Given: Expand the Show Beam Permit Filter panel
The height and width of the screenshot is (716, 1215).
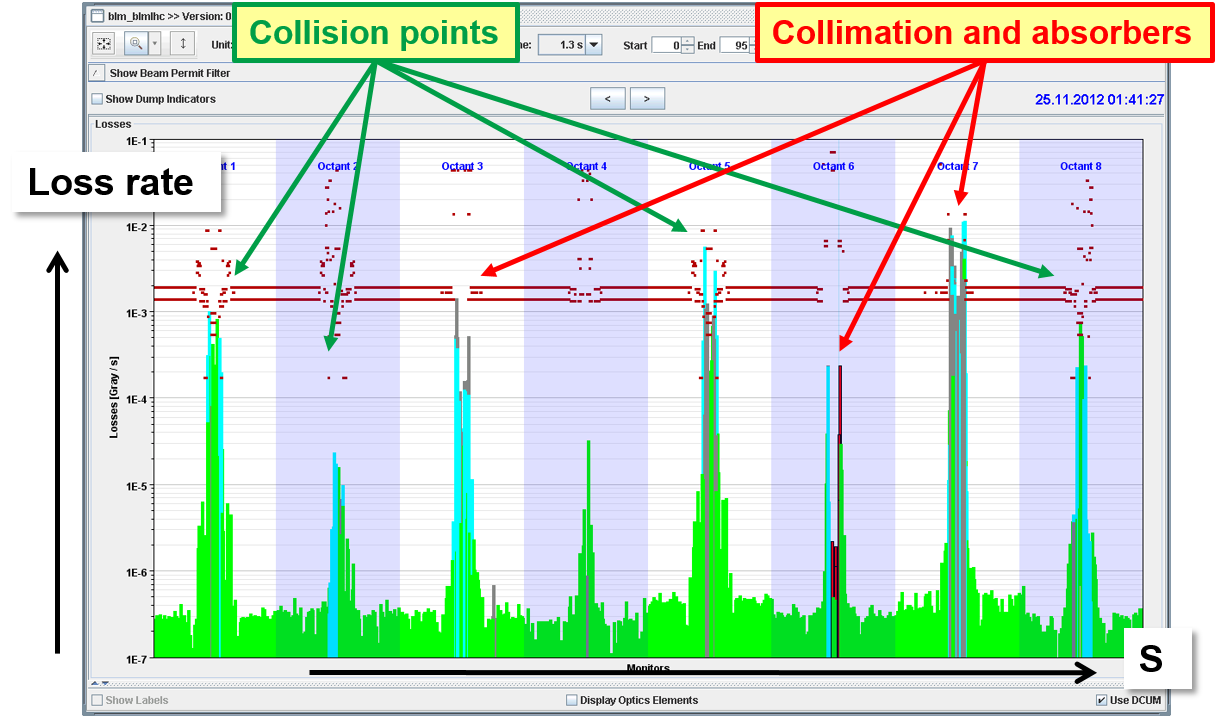Looking at the screenshot, I should [x=96, y=73].
